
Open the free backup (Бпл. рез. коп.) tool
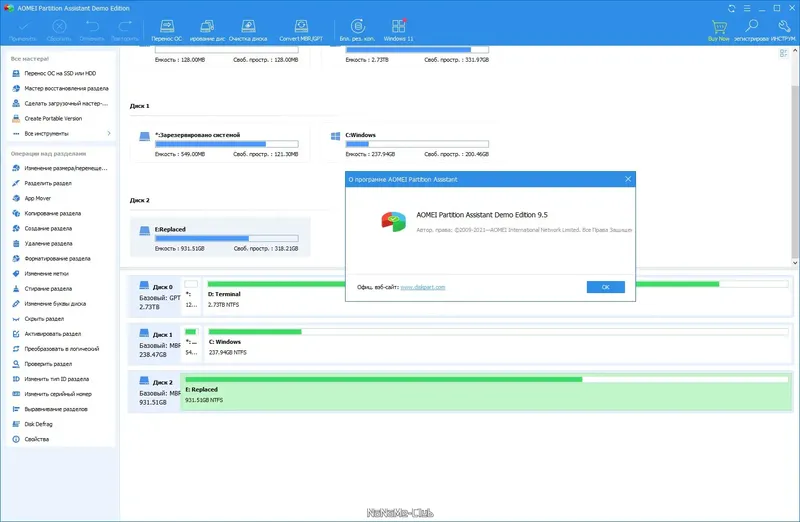coord(358,30)
